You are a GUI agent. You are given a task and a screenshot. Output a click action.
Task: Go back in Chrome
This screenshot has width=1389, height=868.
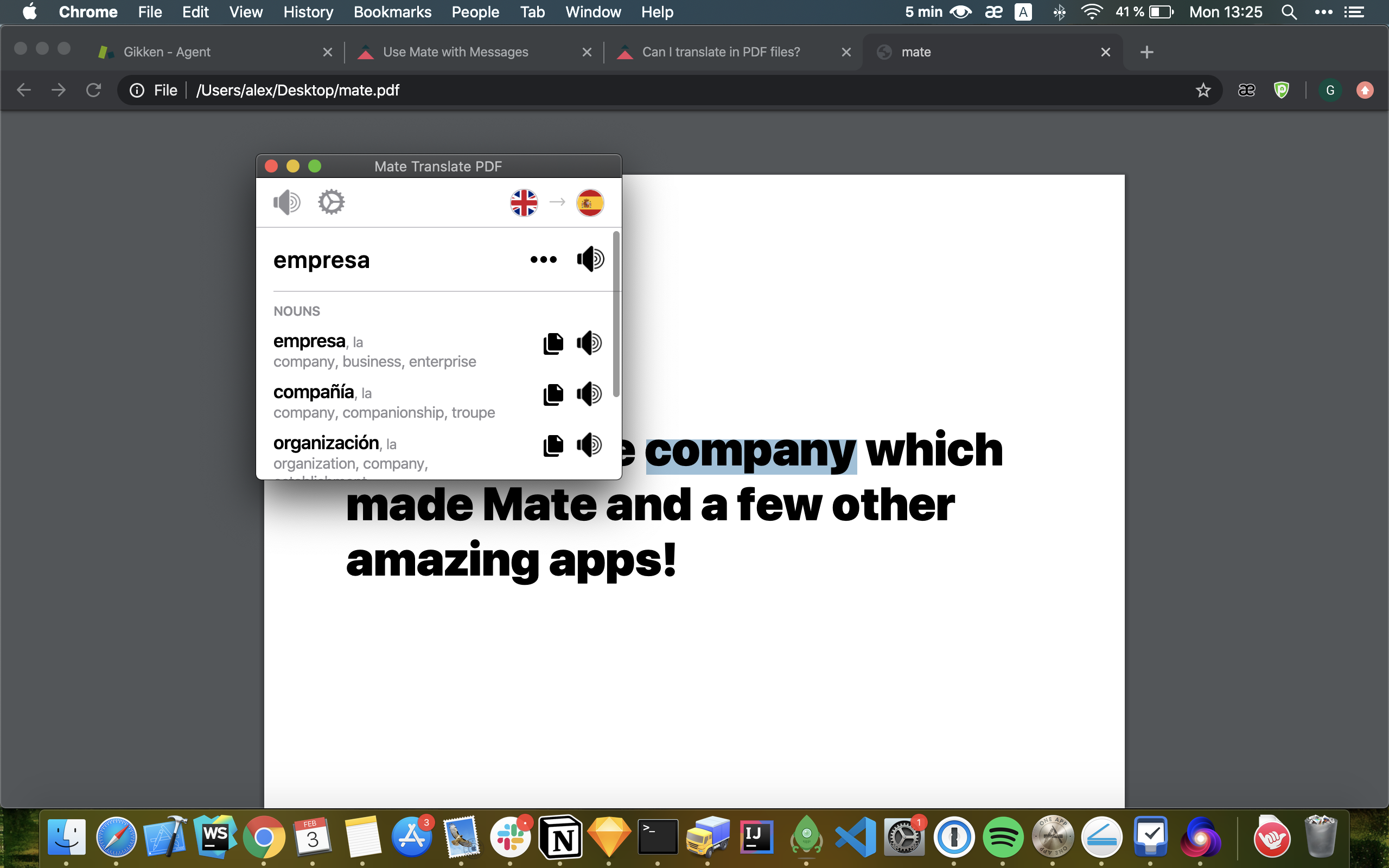pyautogui.click(x=23, y=90)
